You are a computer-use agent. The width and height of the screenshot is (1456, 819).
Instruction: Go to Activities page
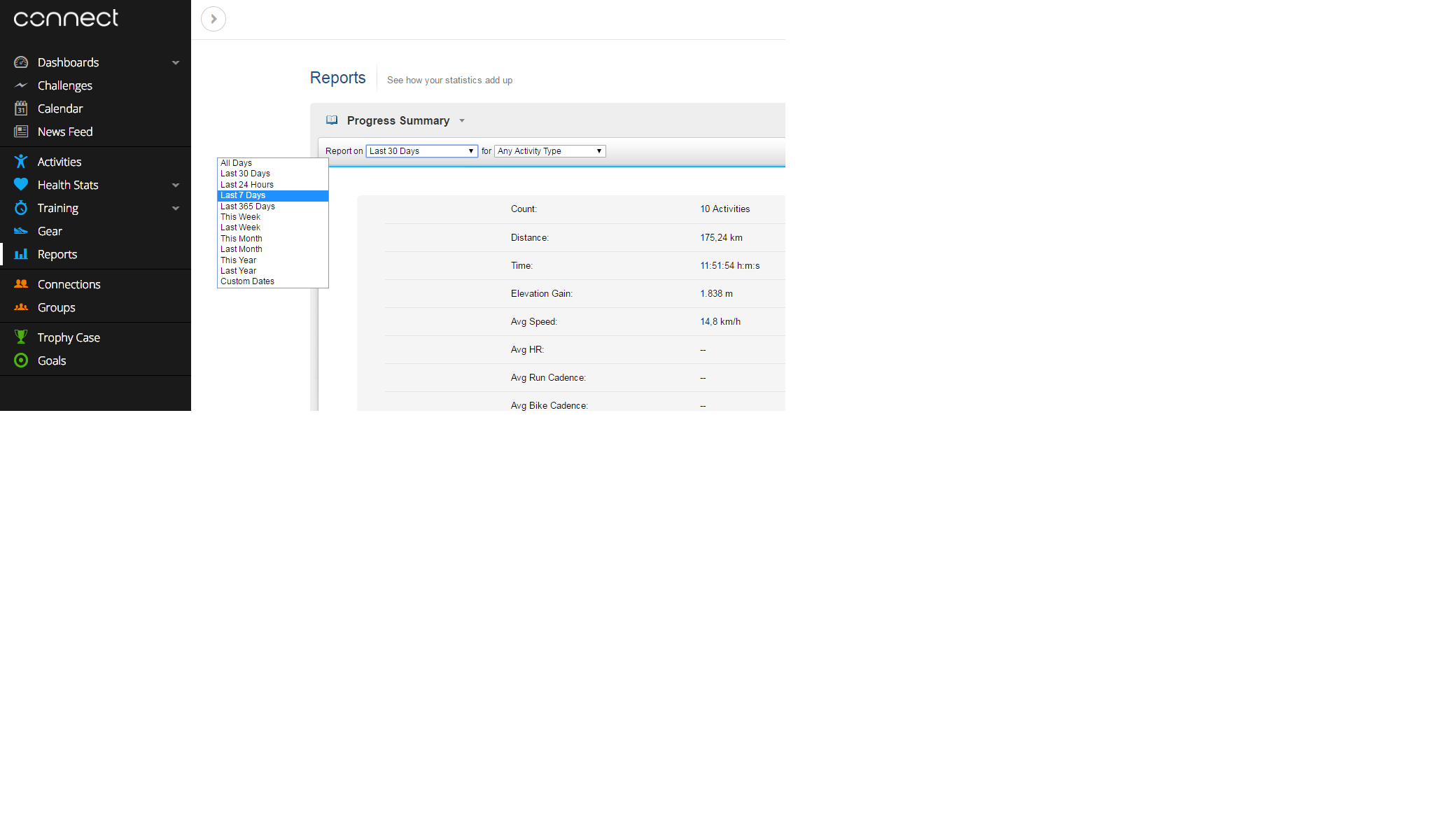point(59,162)
